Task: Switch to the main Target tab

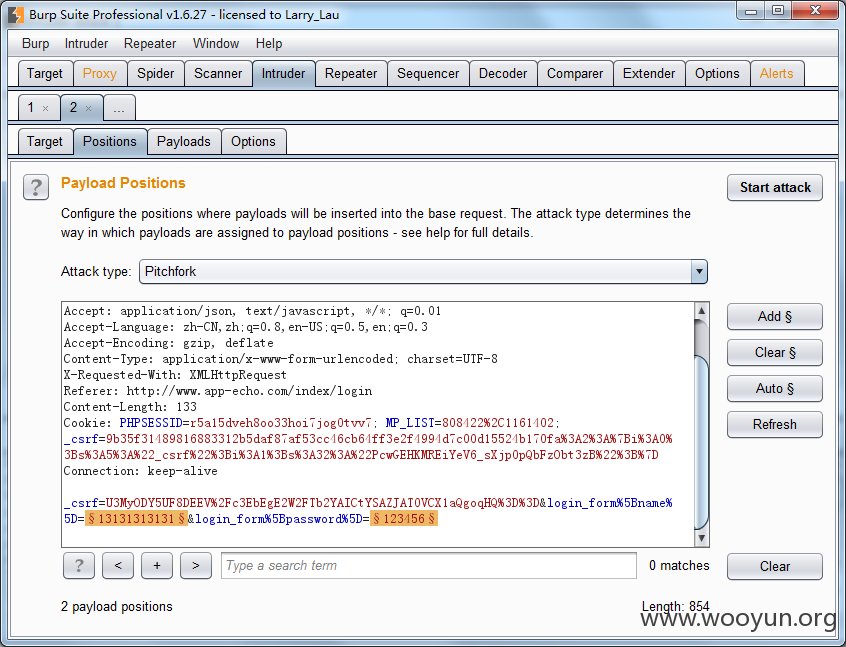Action: [45, 73]
